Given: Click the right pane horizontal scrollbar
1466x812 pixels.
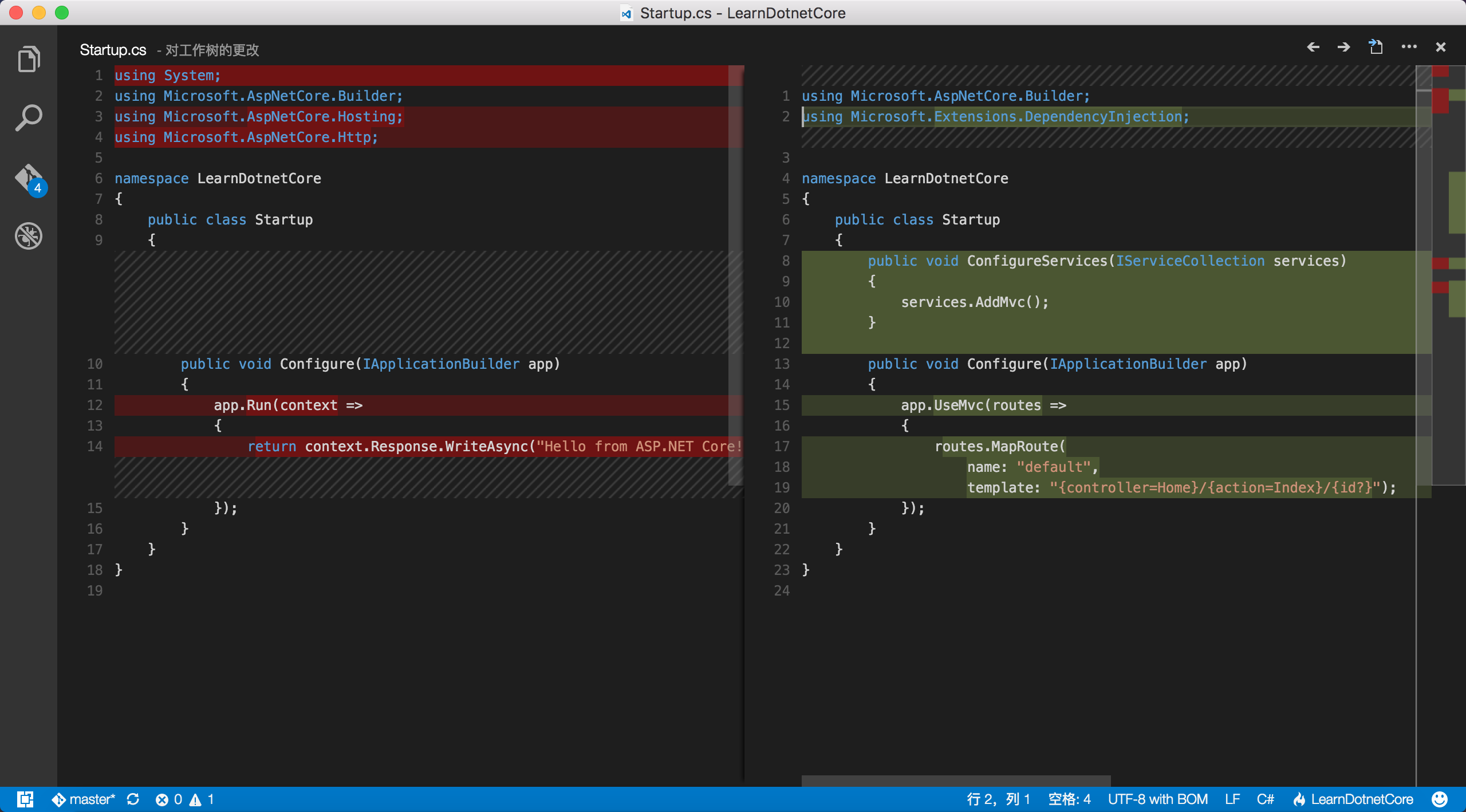Looking at the screenshot, I should pyautogui.click(x=956, y=781).
